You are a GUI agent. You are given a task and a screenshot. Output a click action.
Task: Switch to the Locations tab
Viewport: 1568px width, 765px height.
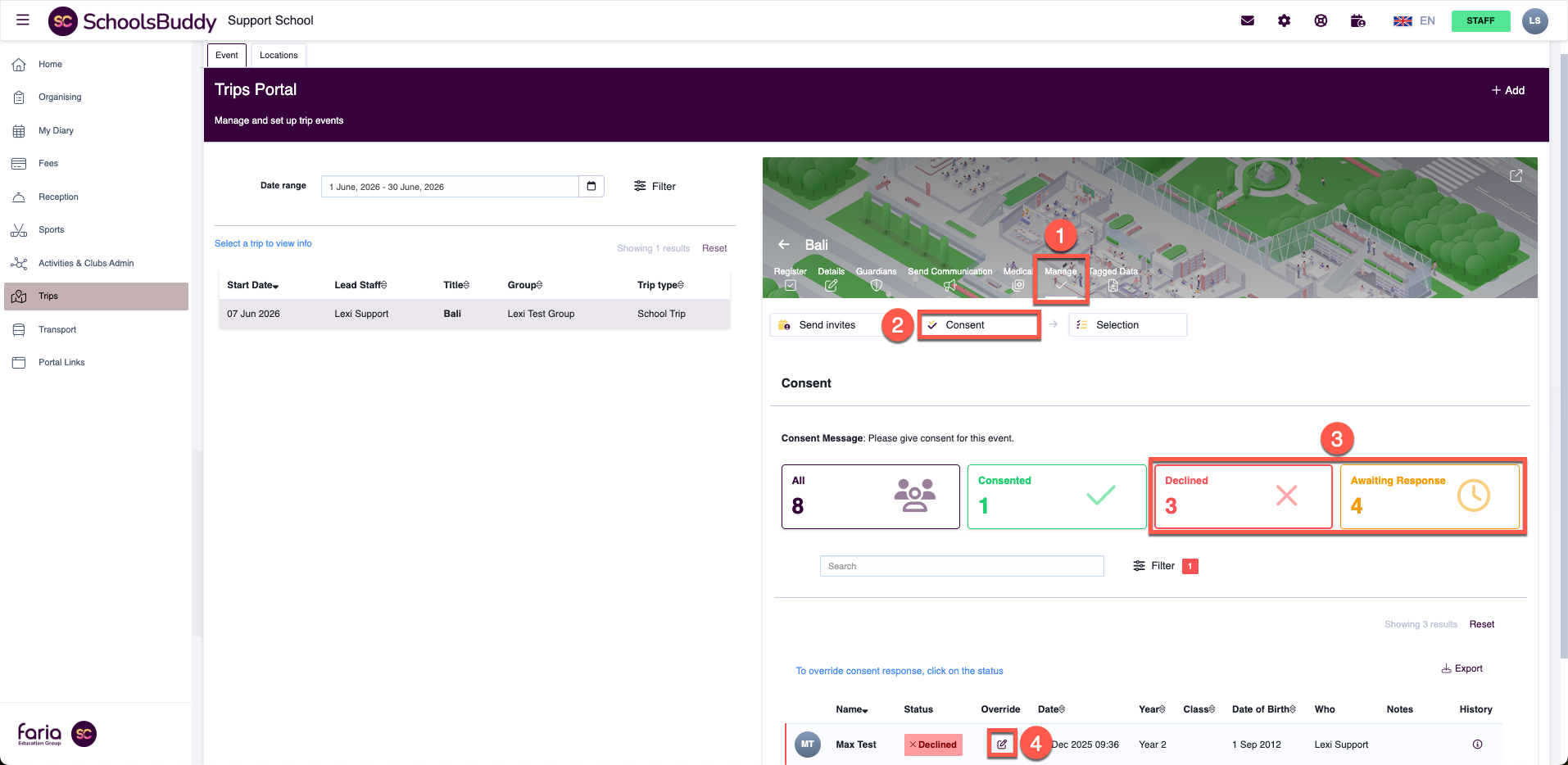pyautogui.click(x=279, y=56)
